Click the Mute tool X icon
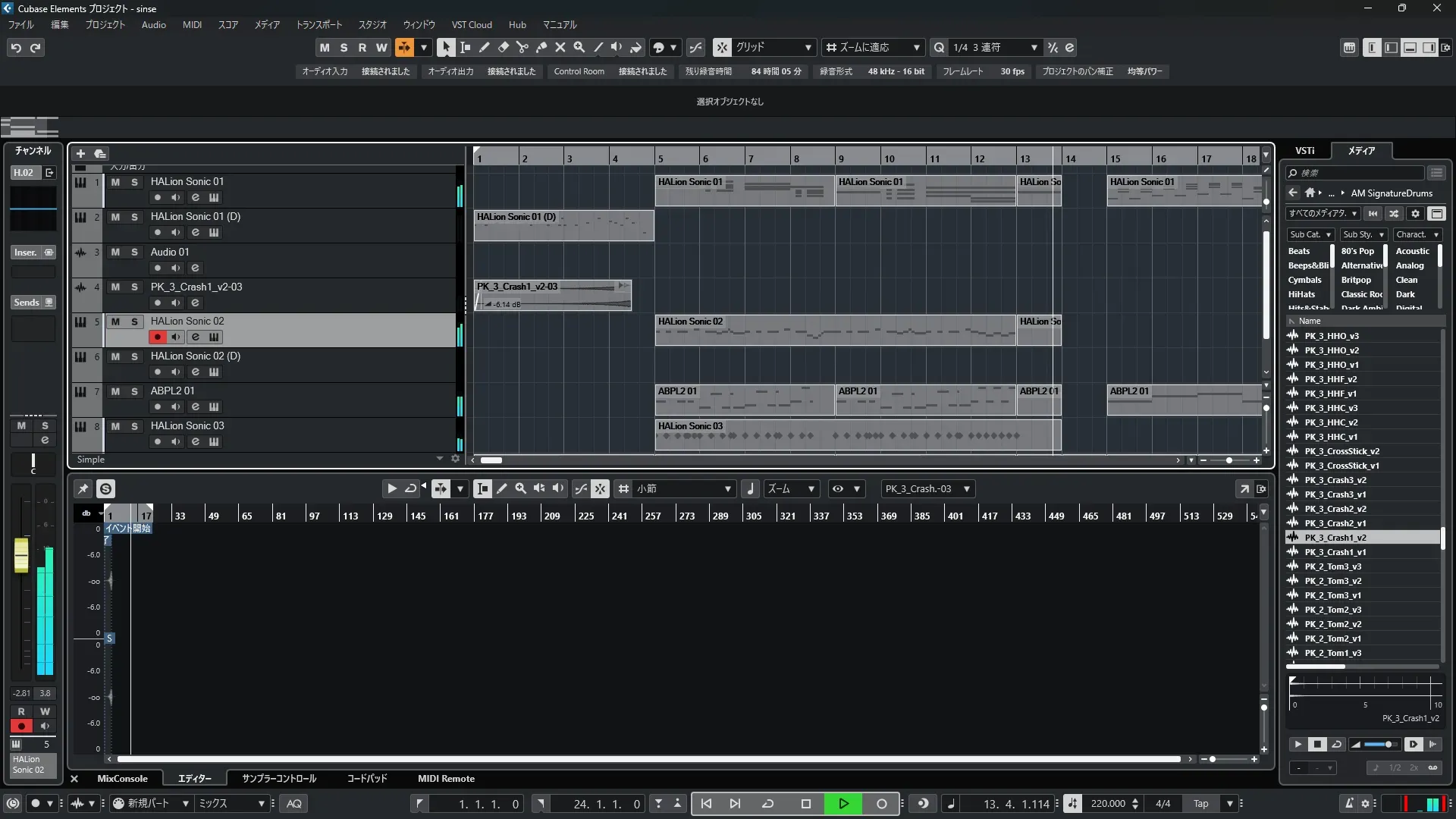 click(x=560, y=47)
